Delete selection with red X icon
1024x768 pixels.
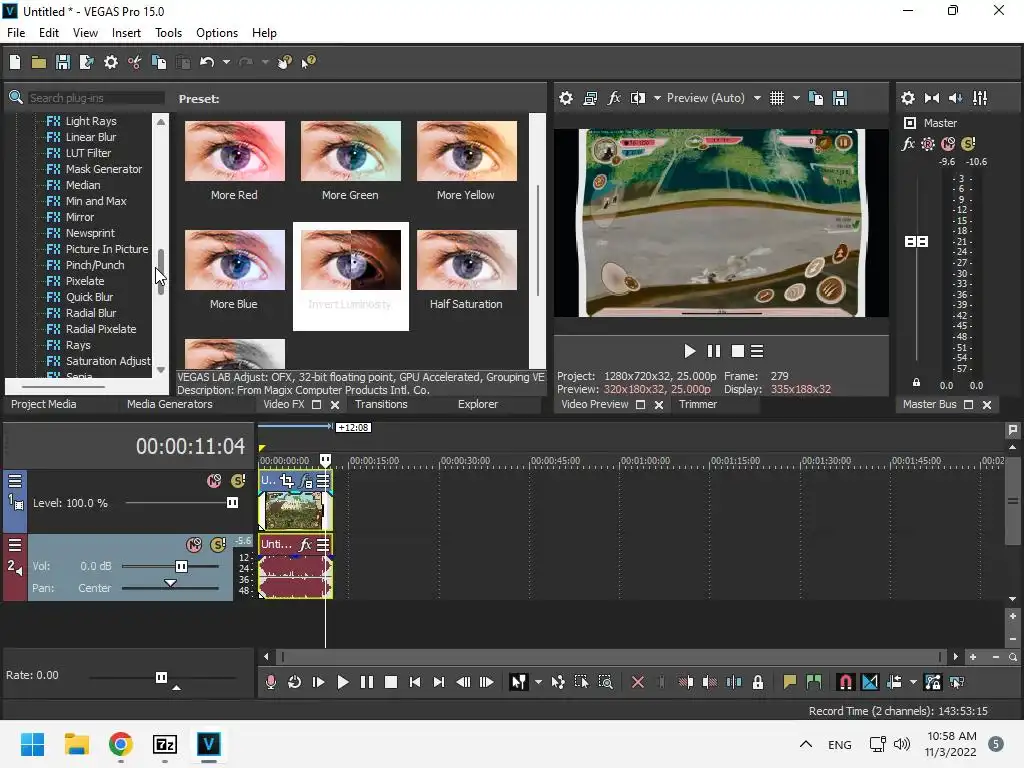point(638,682)
